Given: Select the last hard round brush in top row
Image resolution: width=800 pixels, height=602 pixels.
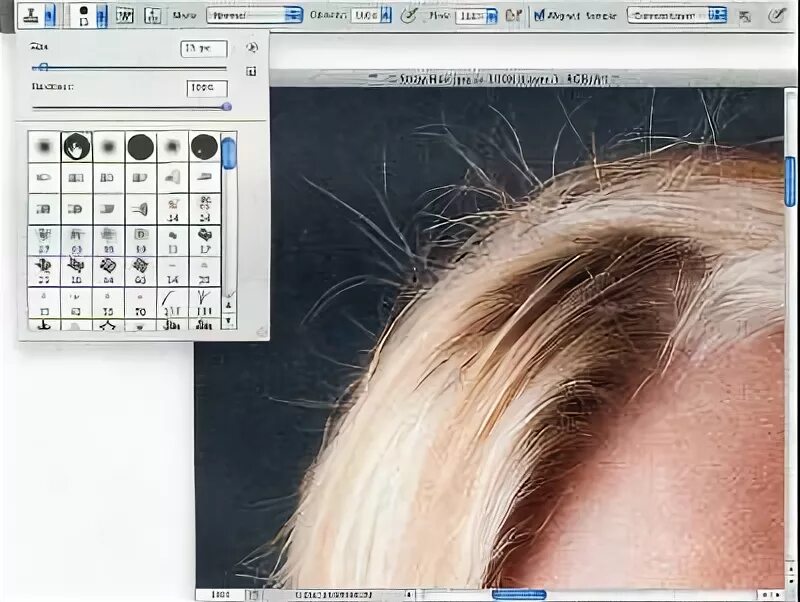Looking at the screenshot, I should coord(204,147).
